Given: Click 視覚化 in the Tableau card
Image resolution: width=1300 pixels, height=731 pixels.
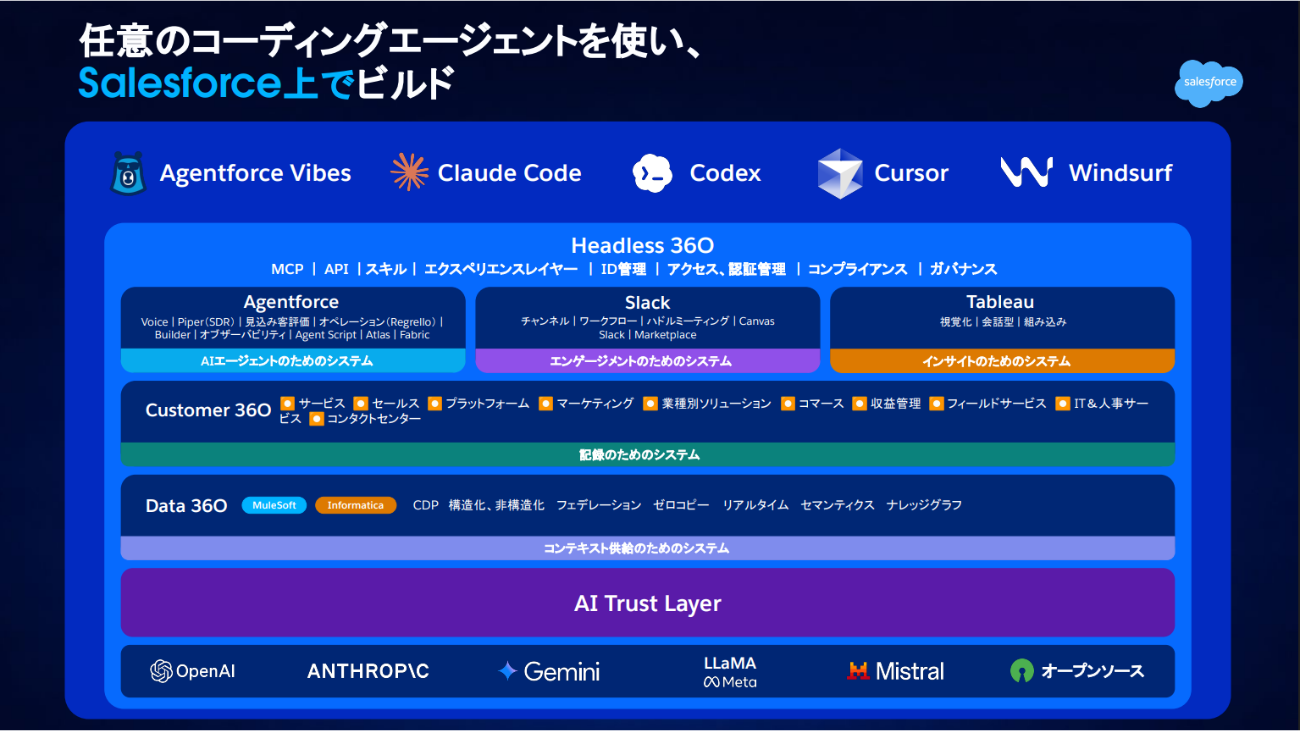Looking at the screenshot, I should click(x=955, y=322).
